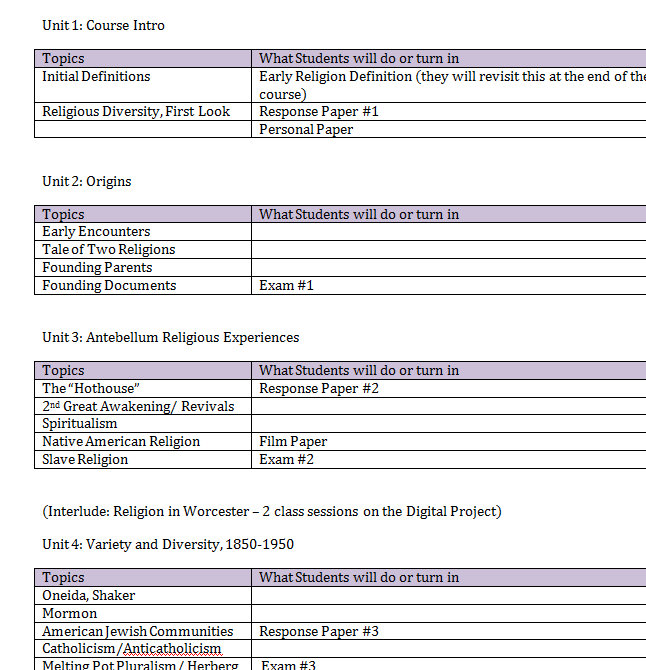Click Unit 1 "What Students will do" header
The image size is (646, 670).
[x=449, y=59]
